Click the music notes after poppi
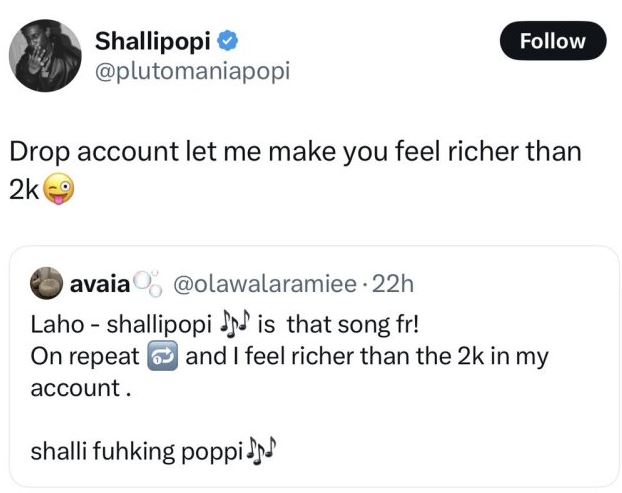 (x=261, y=450)
